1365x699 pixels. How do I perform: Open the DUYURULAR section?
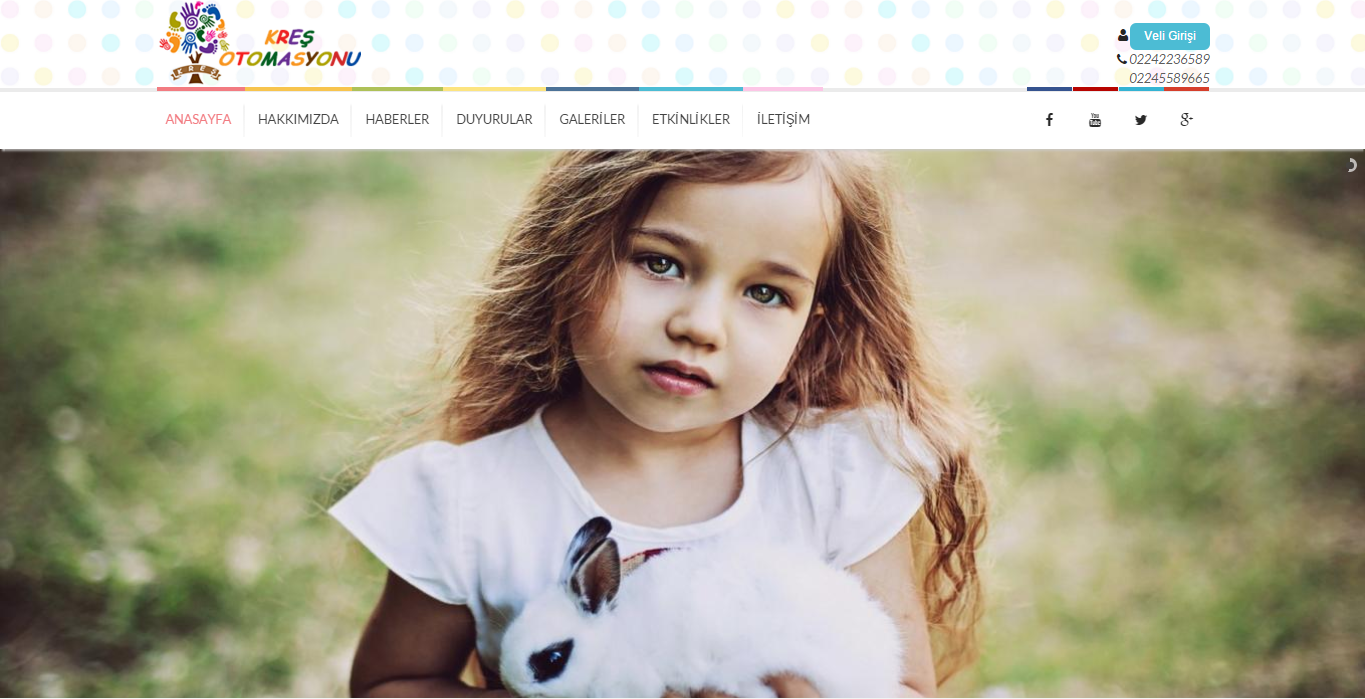point(494,119)
